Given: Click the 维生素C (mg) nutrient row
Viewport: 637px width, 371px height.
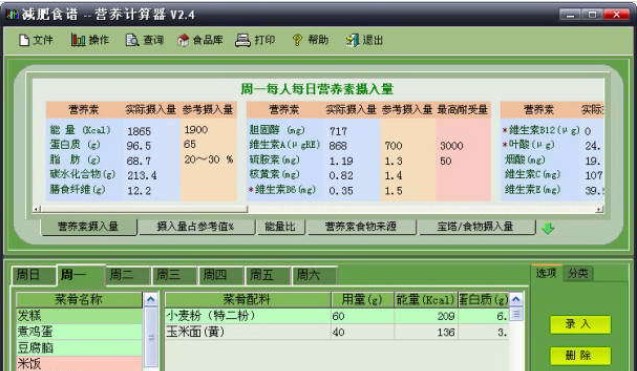Looking at the screenshot, I should pos(552,175).
